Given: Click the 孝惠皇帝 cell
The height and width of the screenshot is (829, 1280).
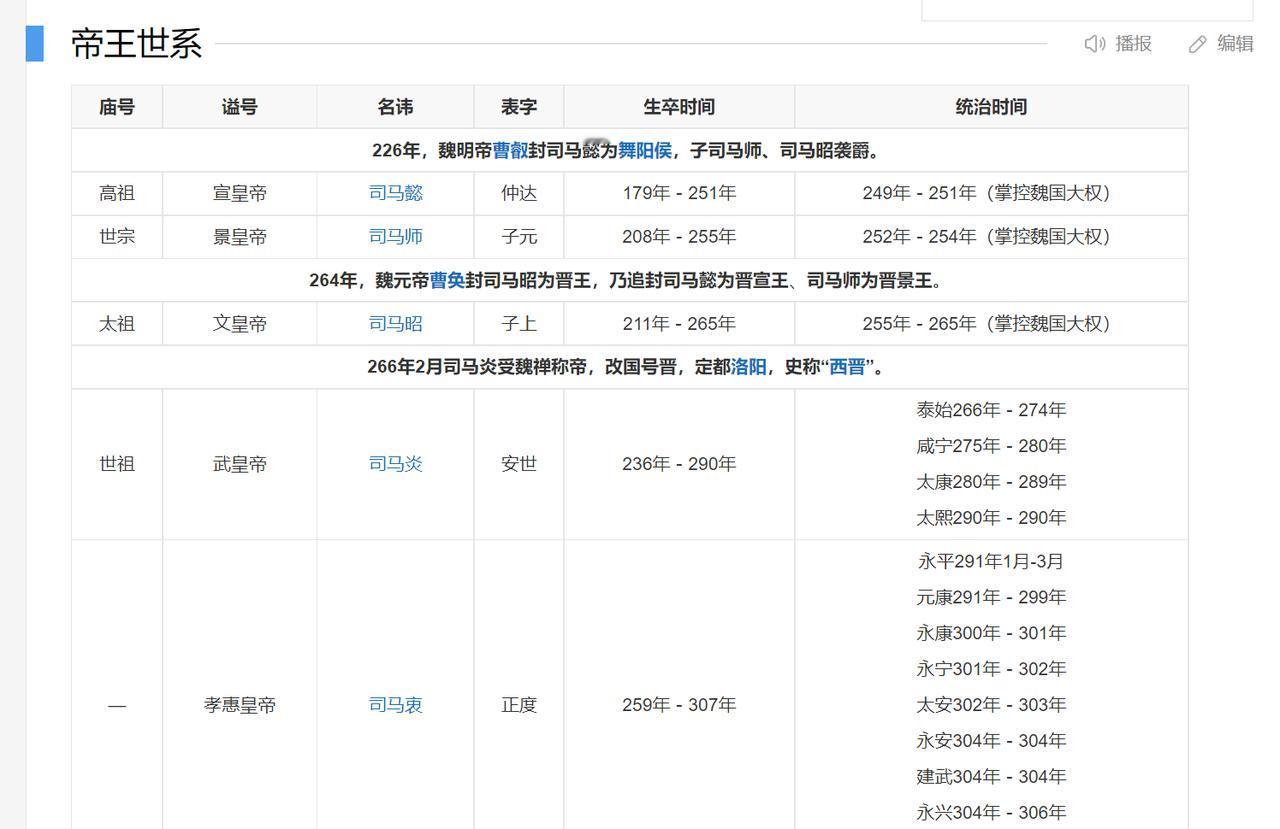Looking at the screenshot, I should (x=240, y=705).
